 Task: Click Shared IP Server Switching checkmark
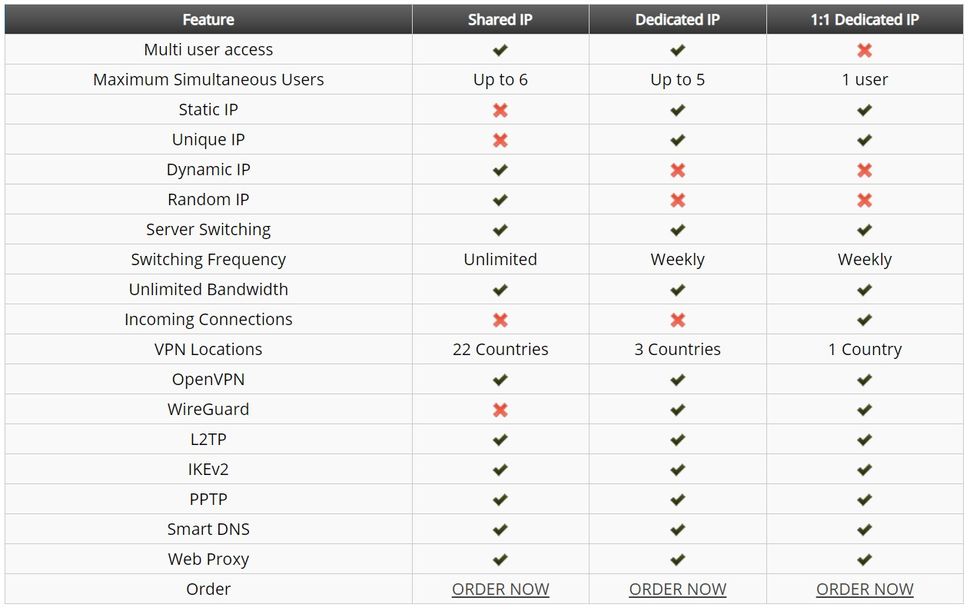pyautogui.click(x=500, y=230)
